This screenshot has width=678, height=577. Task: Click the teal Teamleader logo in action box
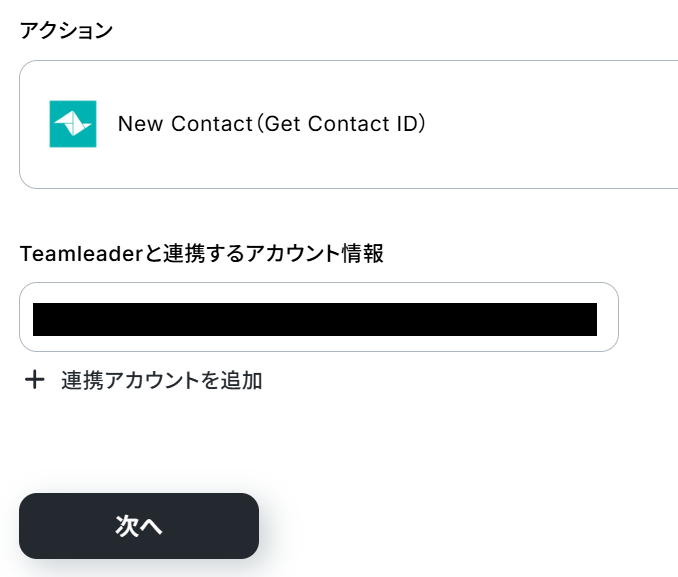pyautogui.click(x=73, y=124)
